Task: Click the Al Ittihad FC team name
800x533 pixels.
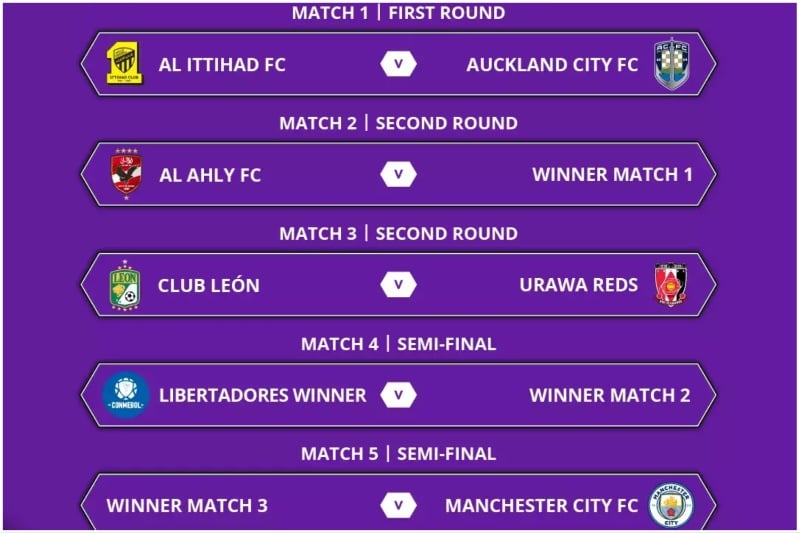Action: [x=222, y=65]
